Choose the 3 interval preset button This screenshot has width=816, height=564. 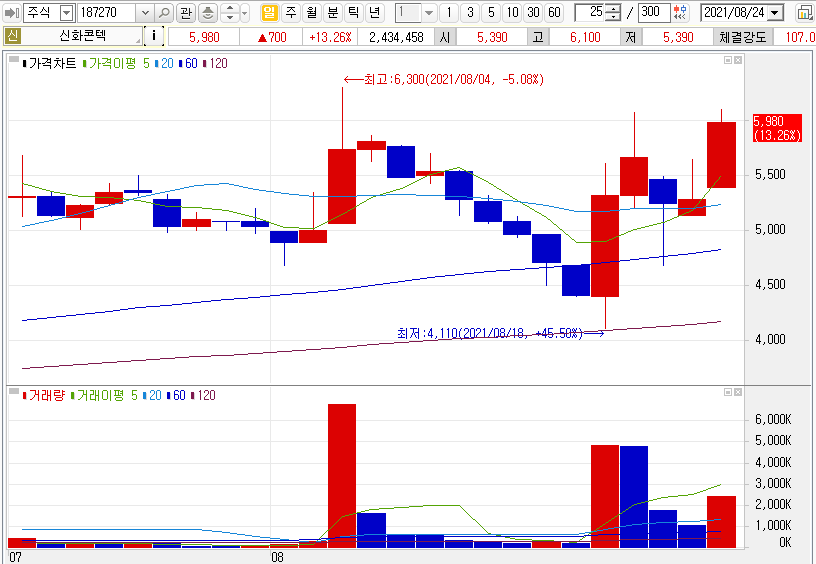tap(470, 12)
